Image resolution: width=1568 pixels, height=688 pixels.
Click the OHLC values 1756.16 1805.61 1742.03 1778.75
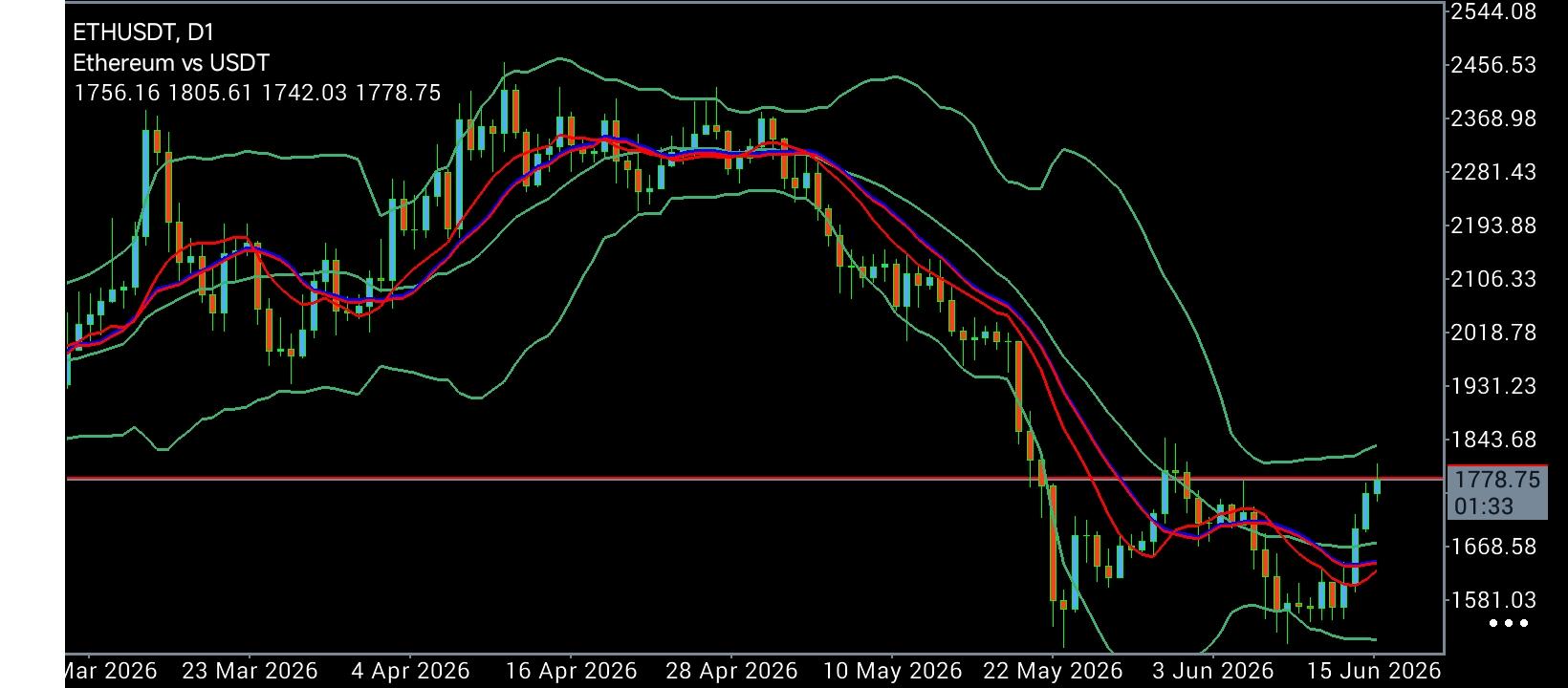point(257,93)
